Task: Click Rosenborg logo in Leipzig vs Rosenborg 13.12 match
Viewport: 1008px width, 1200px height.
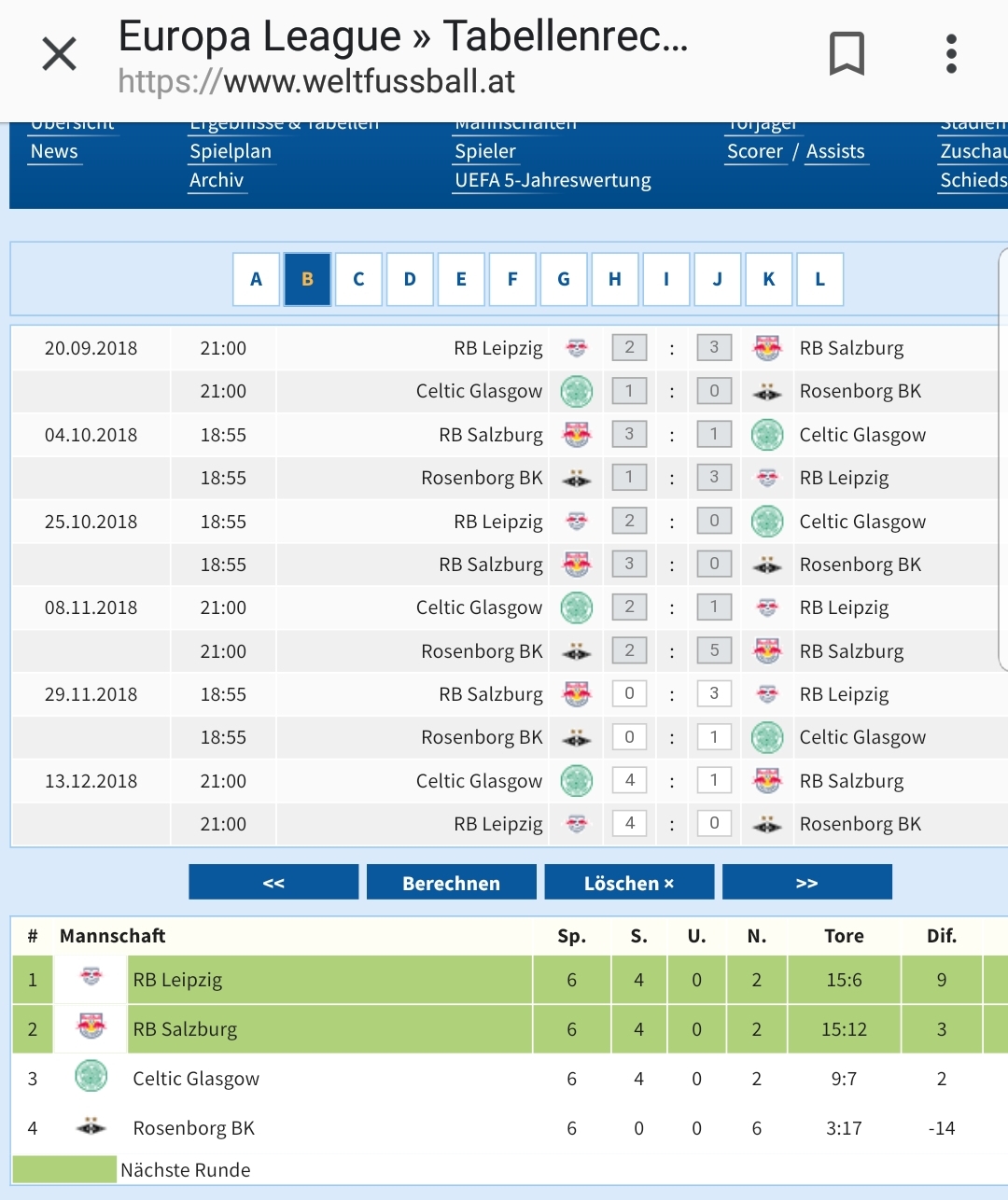Action: point(767,824)
